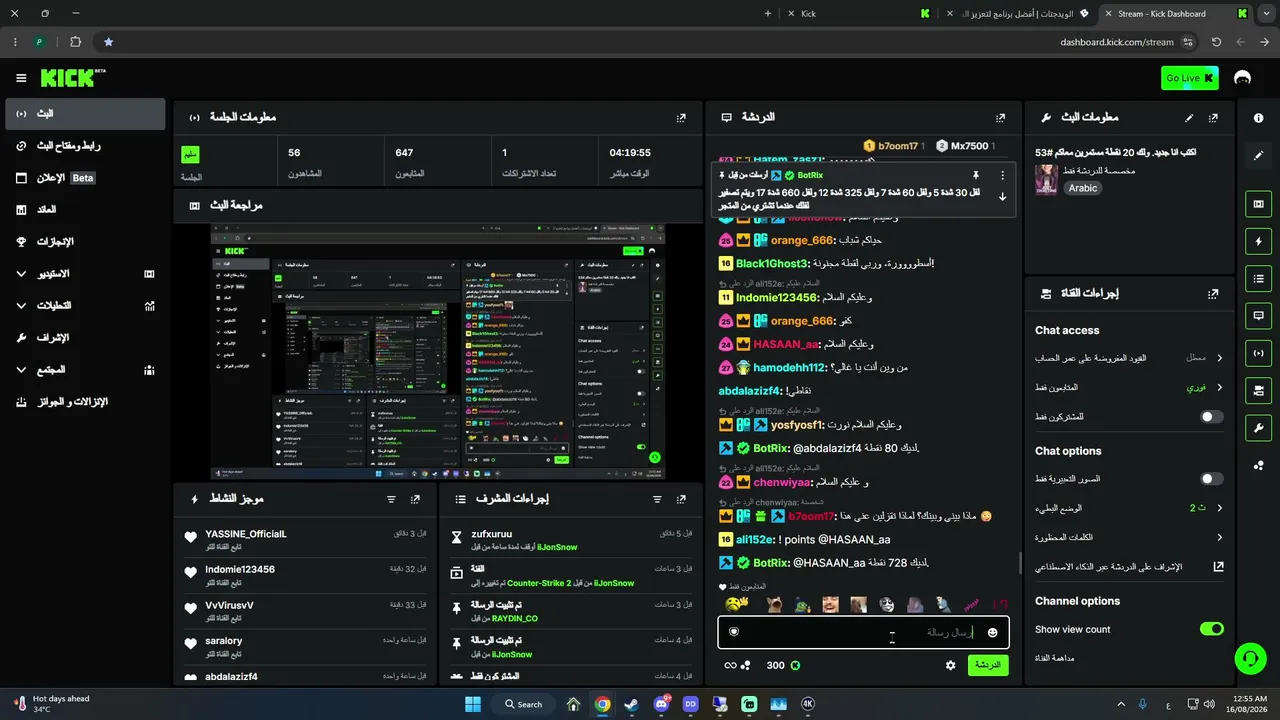Open AI chat moderation external link
The height and width of the screenshot is (720, 1280).
pyautogui.click(x=1218, y=566)
